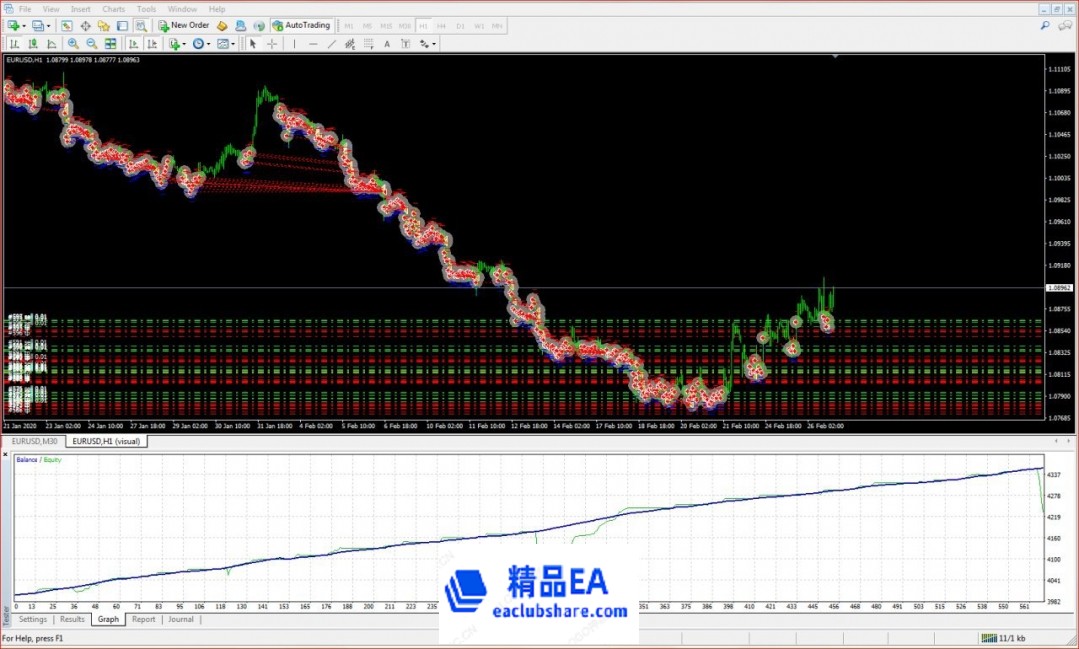
Task: Select the draw horizontal line tool
Action: coord(313,44)
